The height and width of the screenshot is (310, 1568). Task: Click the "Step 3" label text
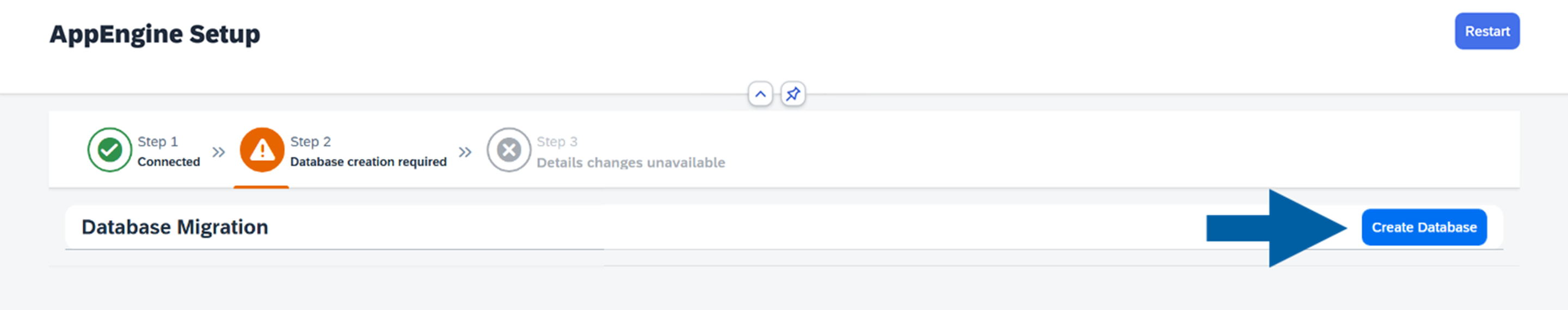pyautogui.click(x=557, y=141)
